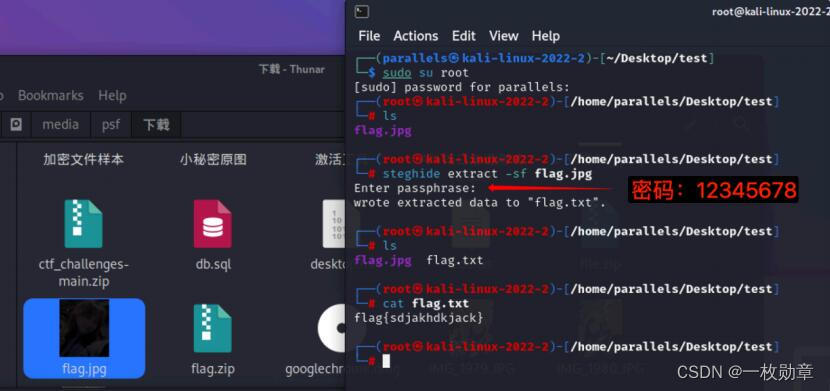
Task: Click the terminal prompt cursor block
Action: point(386,361)
